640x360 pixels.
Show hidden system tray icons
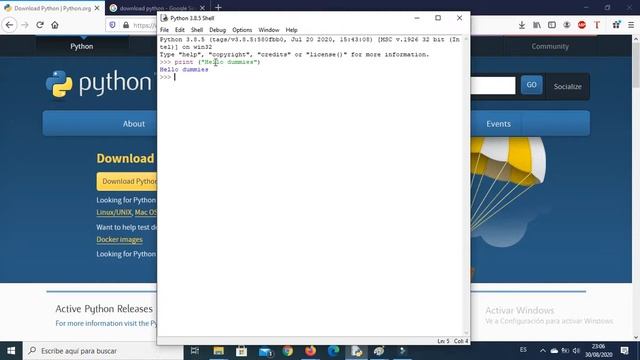click(x=542, y=351)
